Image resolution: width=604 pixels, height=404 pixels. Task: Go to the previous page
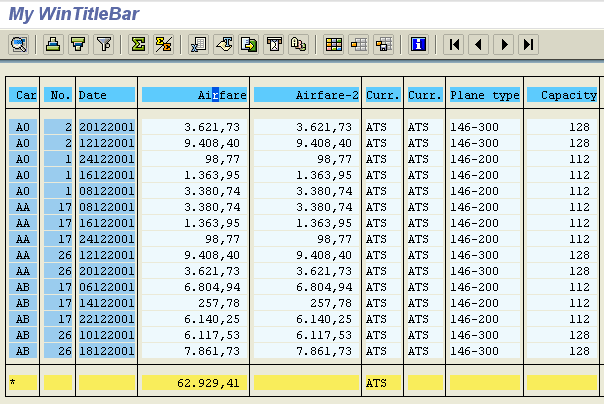pyautogui.click(x=478, y=44)
